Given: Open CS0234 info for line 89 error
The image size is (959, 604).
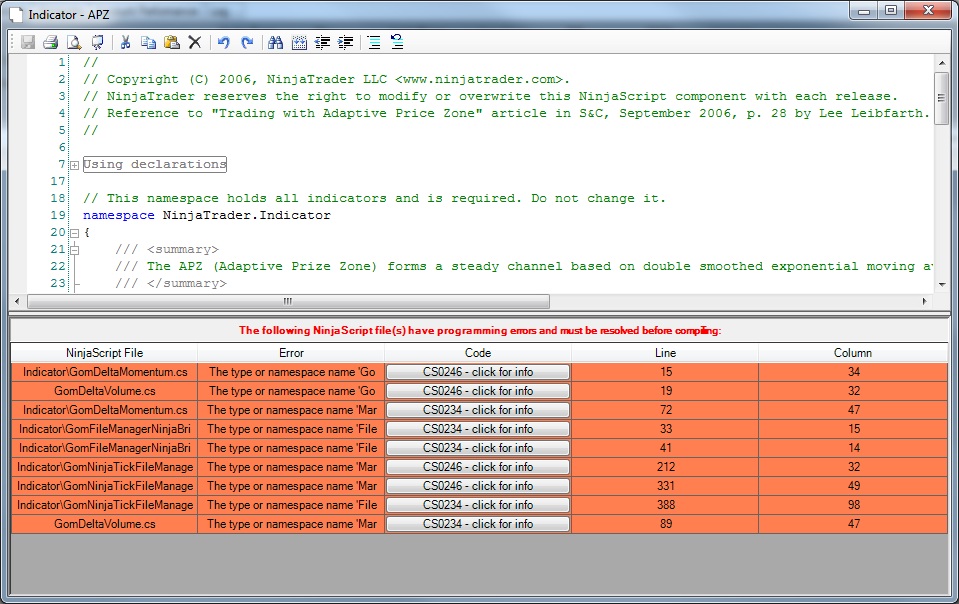Looking at the screenshot, I should click(478, 523).
